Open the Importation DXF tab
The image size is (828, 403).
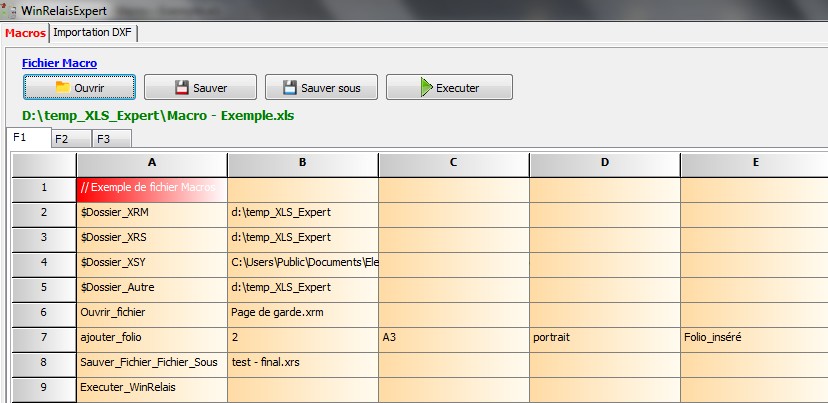point(93,33)
